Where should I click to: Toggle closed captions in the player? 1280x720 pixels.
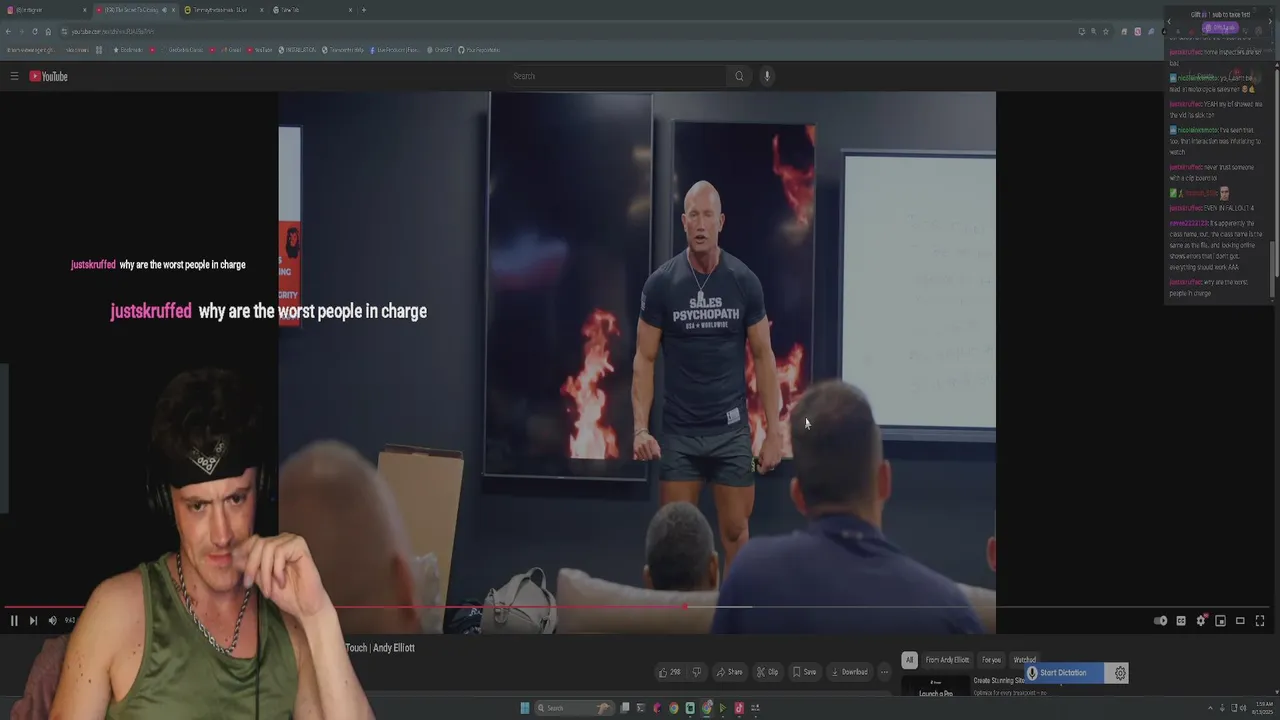tap(1181, 621)
